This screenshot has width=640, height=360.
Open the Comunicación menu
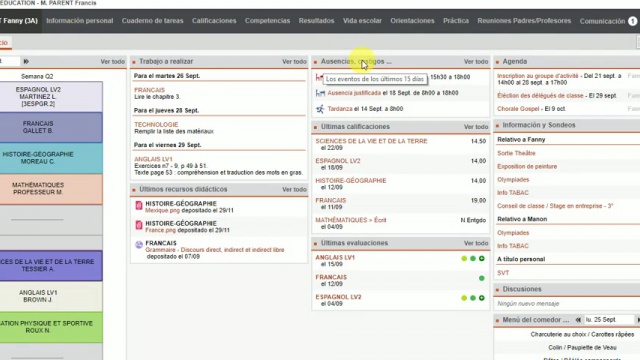[x=602, y=21]
